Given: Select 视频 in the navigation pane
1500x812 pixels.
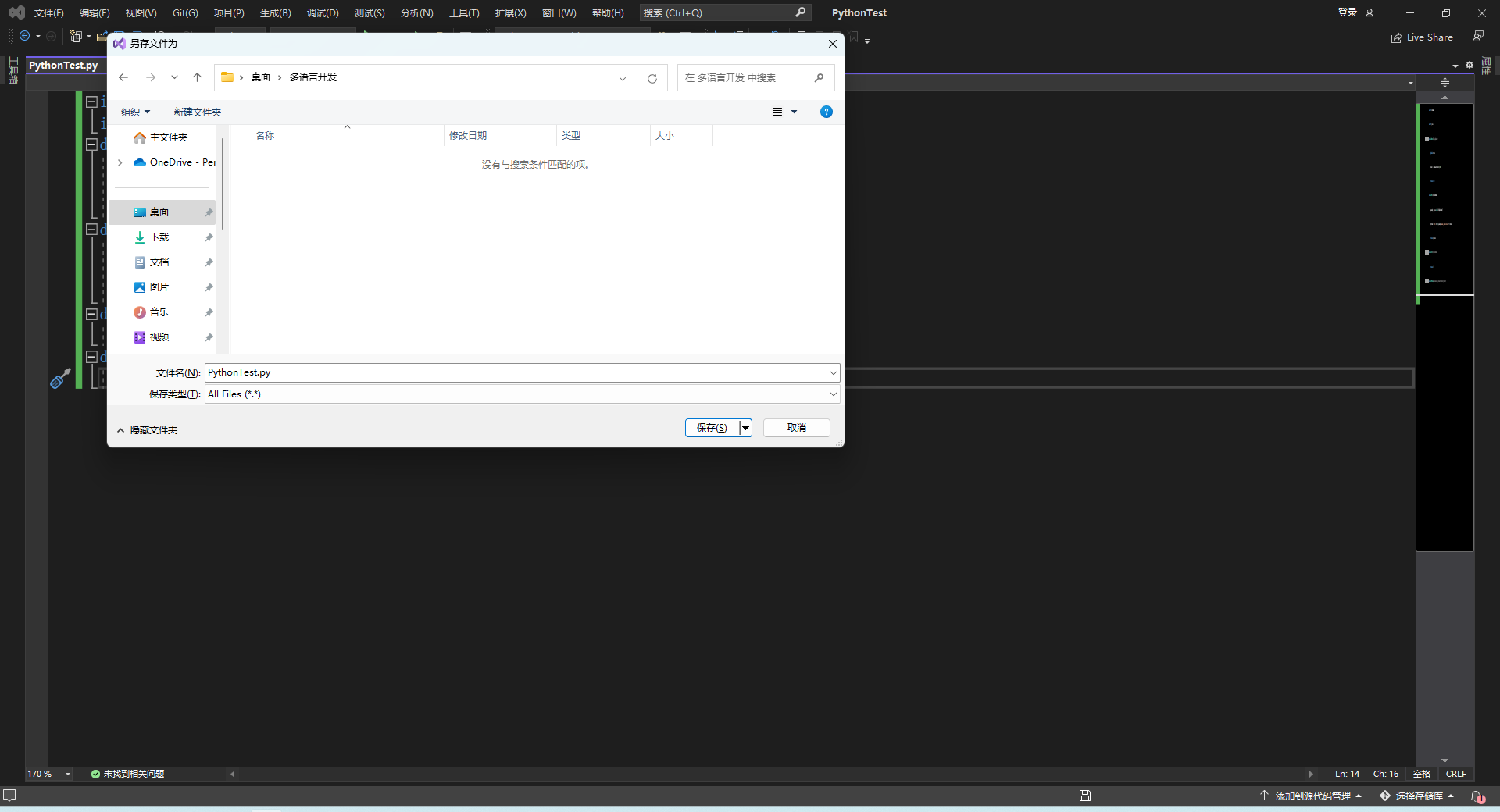Looking at the screenshot, I should click(x=162, y=337).
